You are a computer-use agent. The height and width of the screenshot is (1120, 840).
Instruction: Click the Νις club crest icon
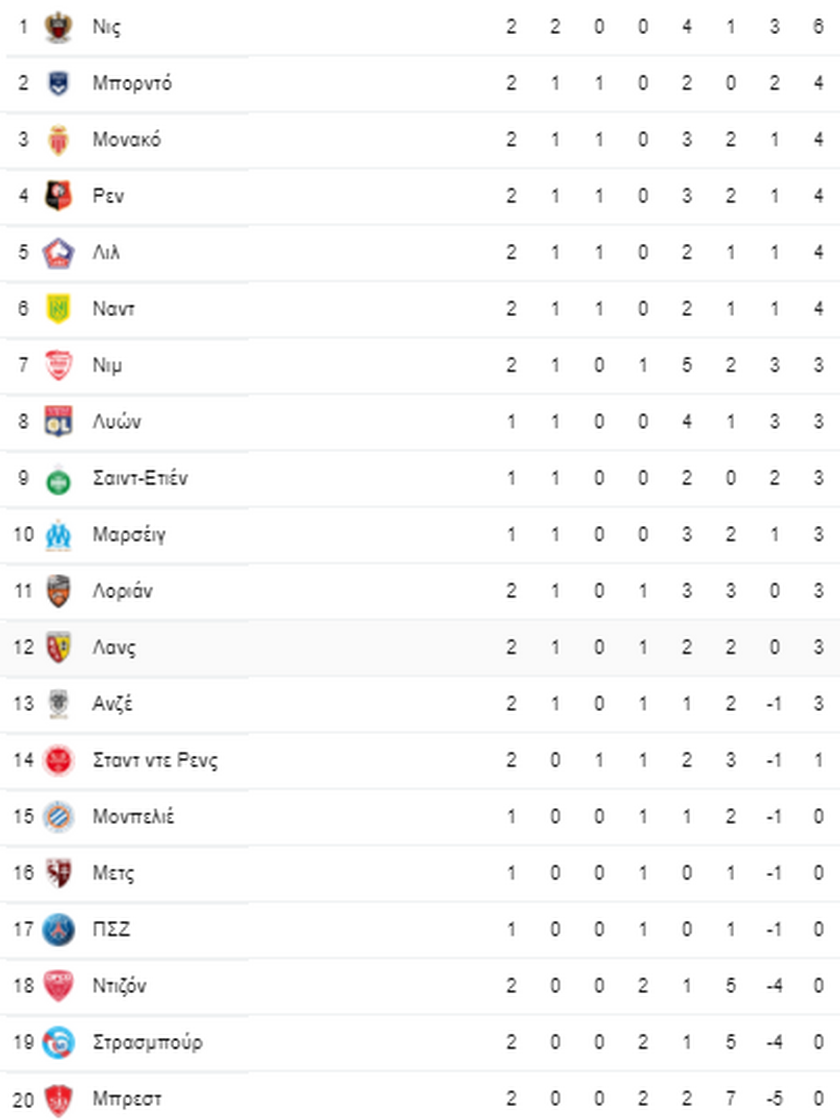(x=58, y=27)
